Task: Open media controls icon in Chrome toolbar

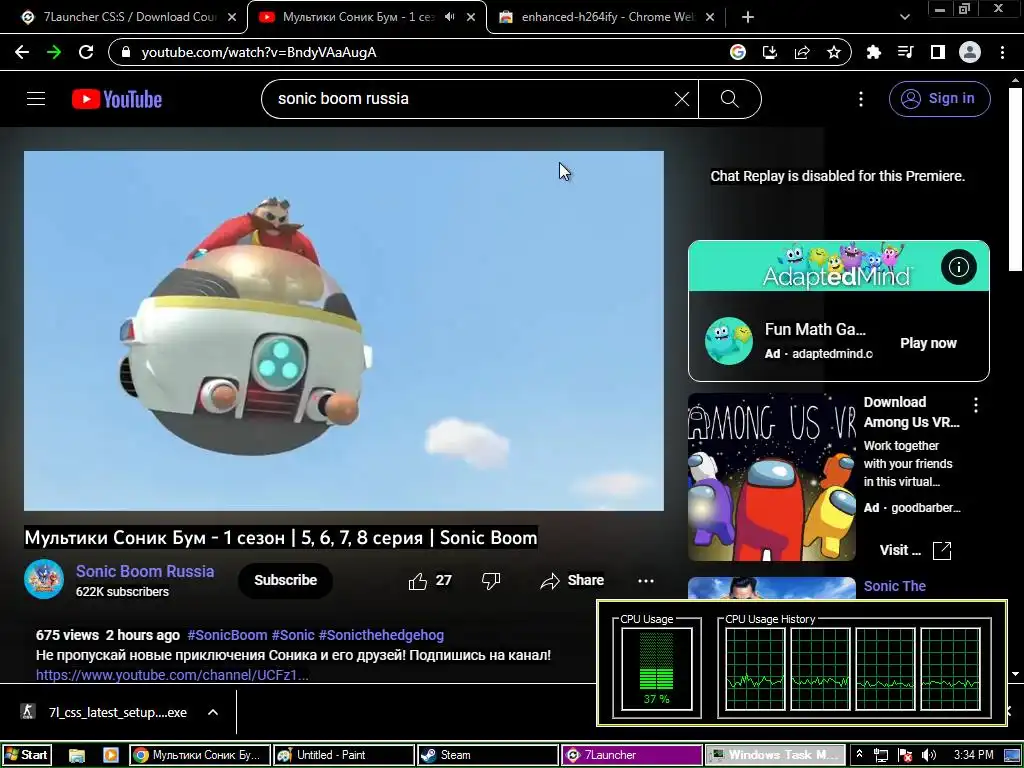Action: pyautogui.click(x=906, y=52)
